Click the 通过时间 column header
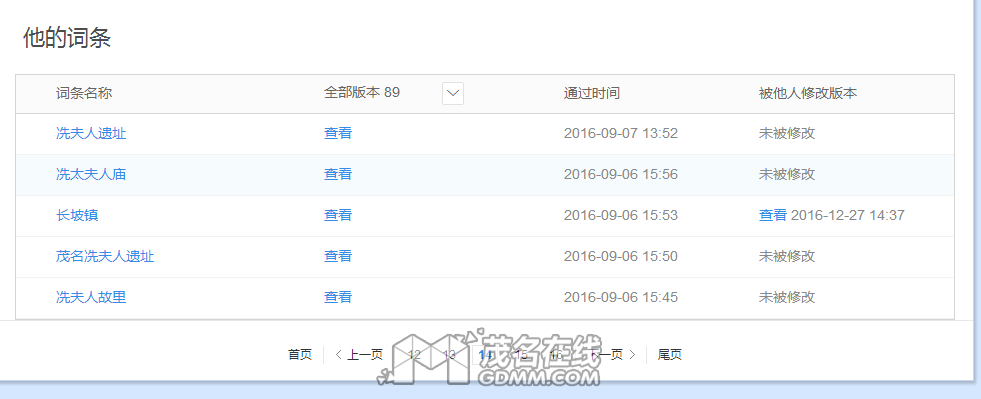 (592, 93)
